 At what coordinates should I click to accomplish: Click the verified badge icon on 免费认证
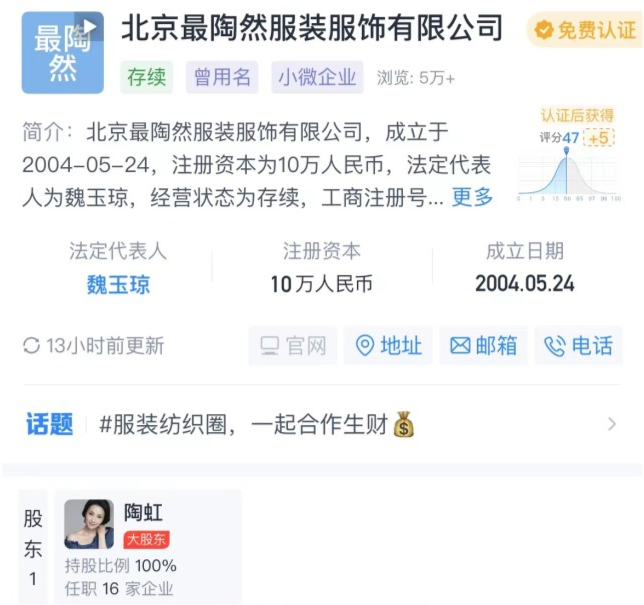pos(544,30)
